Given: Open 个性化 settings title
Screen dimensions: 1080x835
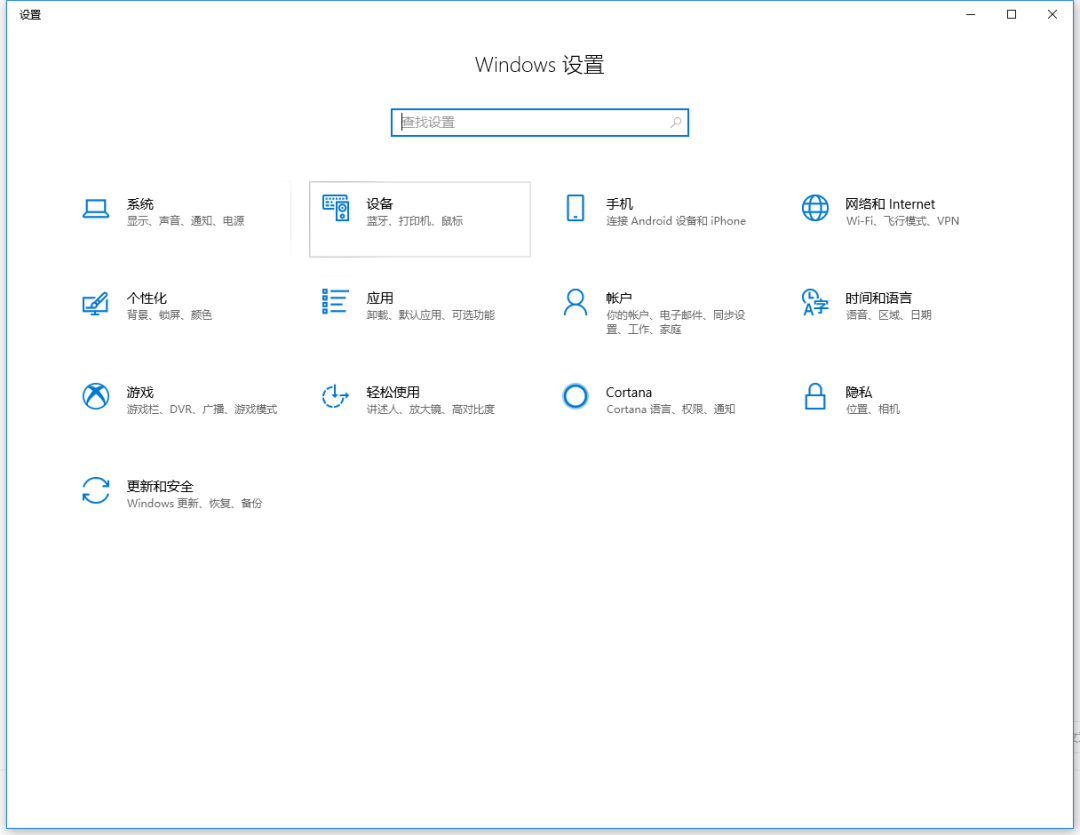Looking at the screenshot, I should [x=147, y=298].
